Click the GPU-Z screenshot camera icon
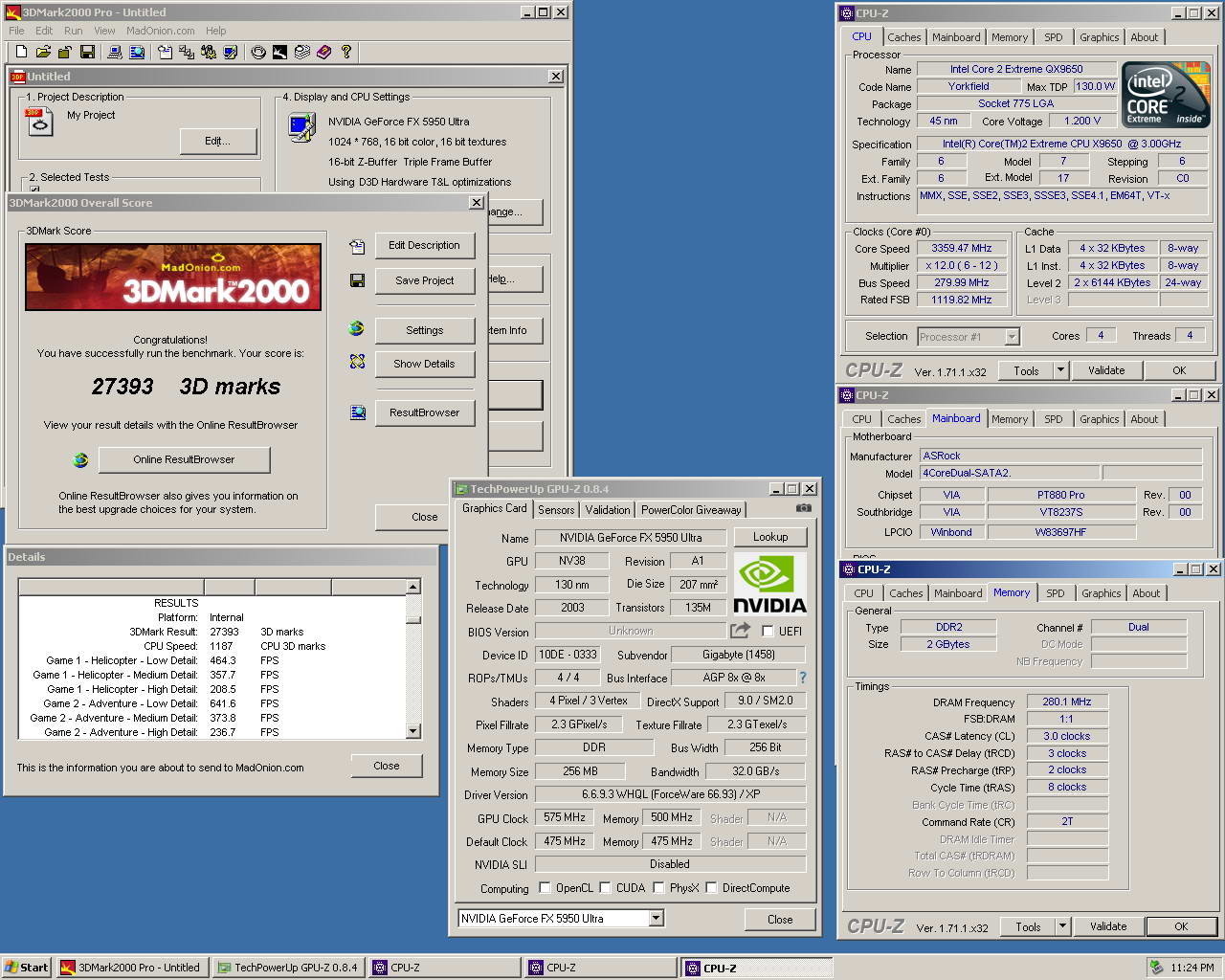Viewport: 1225px width, 980px height. coord(804,508)
